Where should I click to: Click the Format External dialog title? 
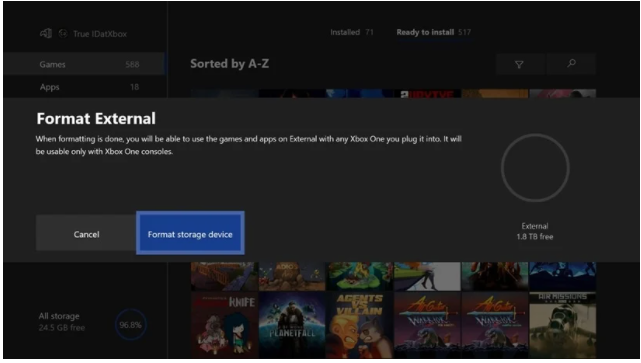[96, 119]
